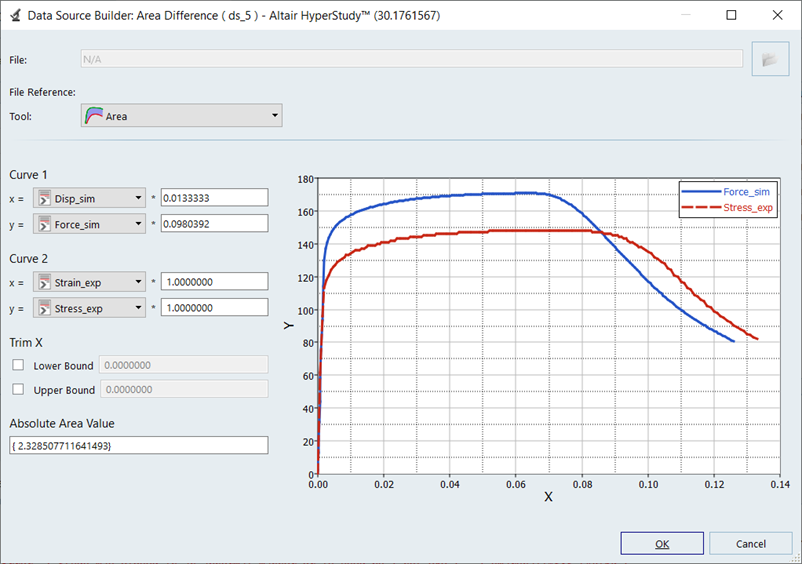Viewport: 802px width, 564px height.
Task: Click the Disp_sim data source icon
Action: click(x=43, y=198)
